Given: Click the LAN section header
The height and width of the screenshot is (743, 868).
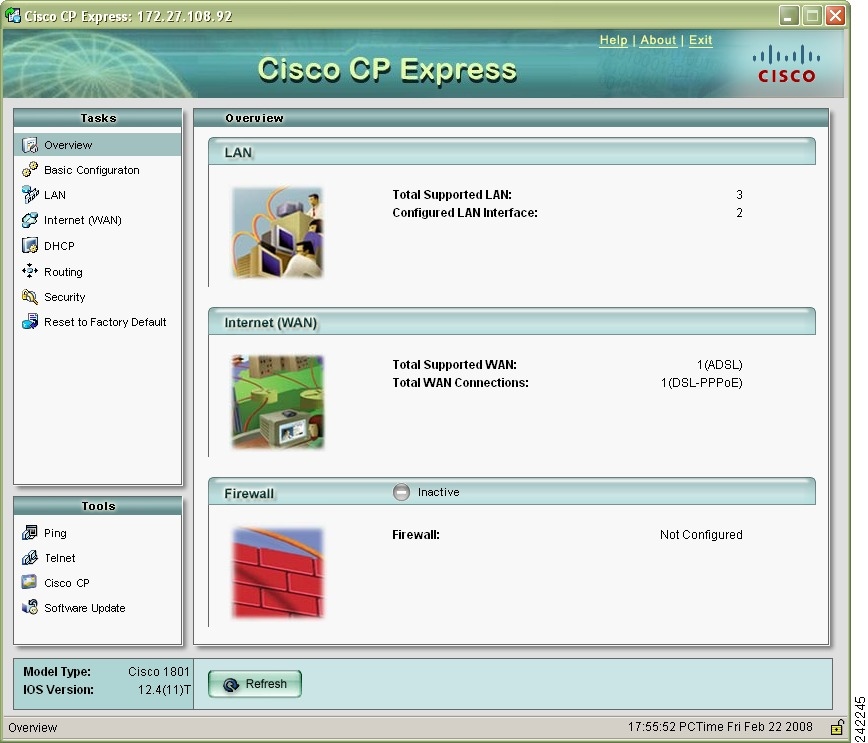Looking at the screenshot, I should click(512, 152).
